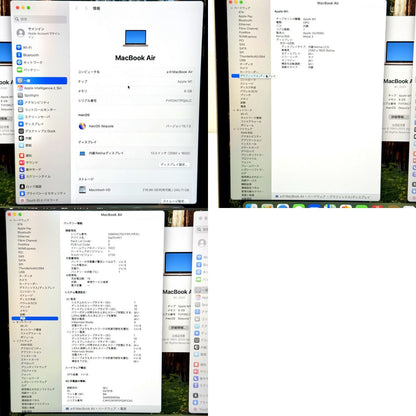Collapse Network section in the Apple M1 graphics window
Screen dimensions: 416x416
tap(234, 110)
